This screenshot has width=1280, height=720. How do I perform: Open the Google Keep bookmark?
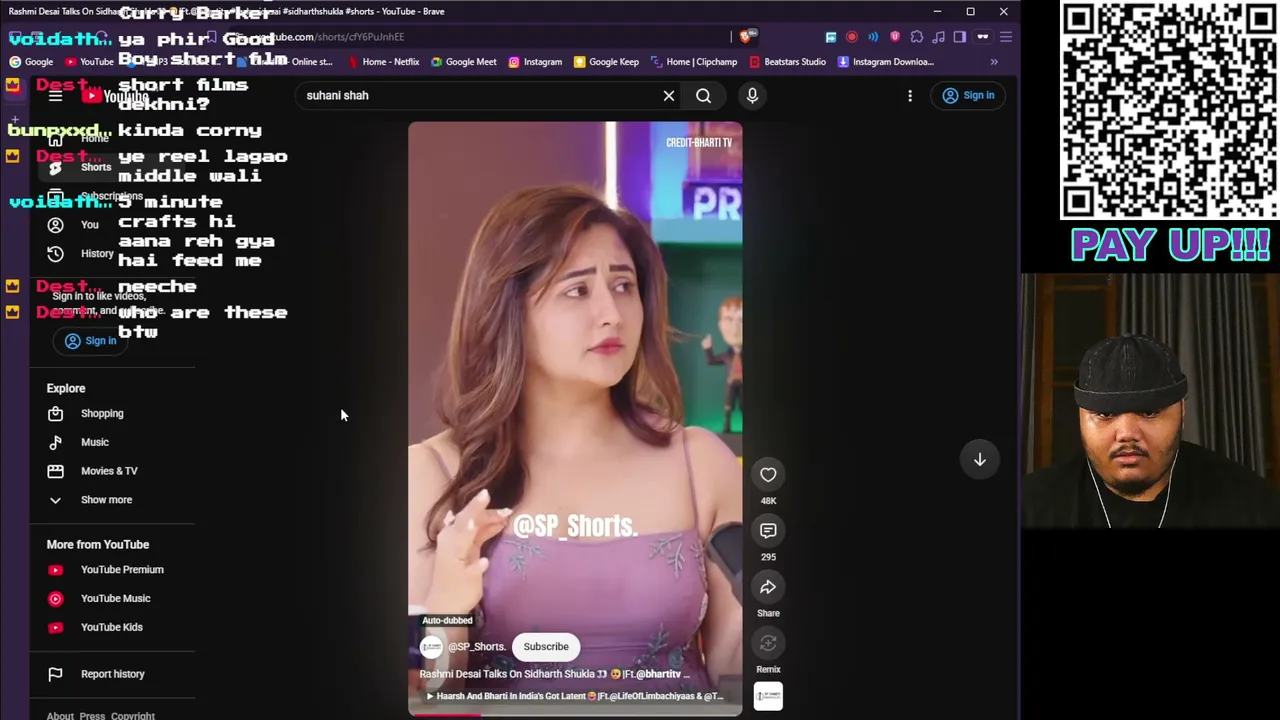point(606,62)
